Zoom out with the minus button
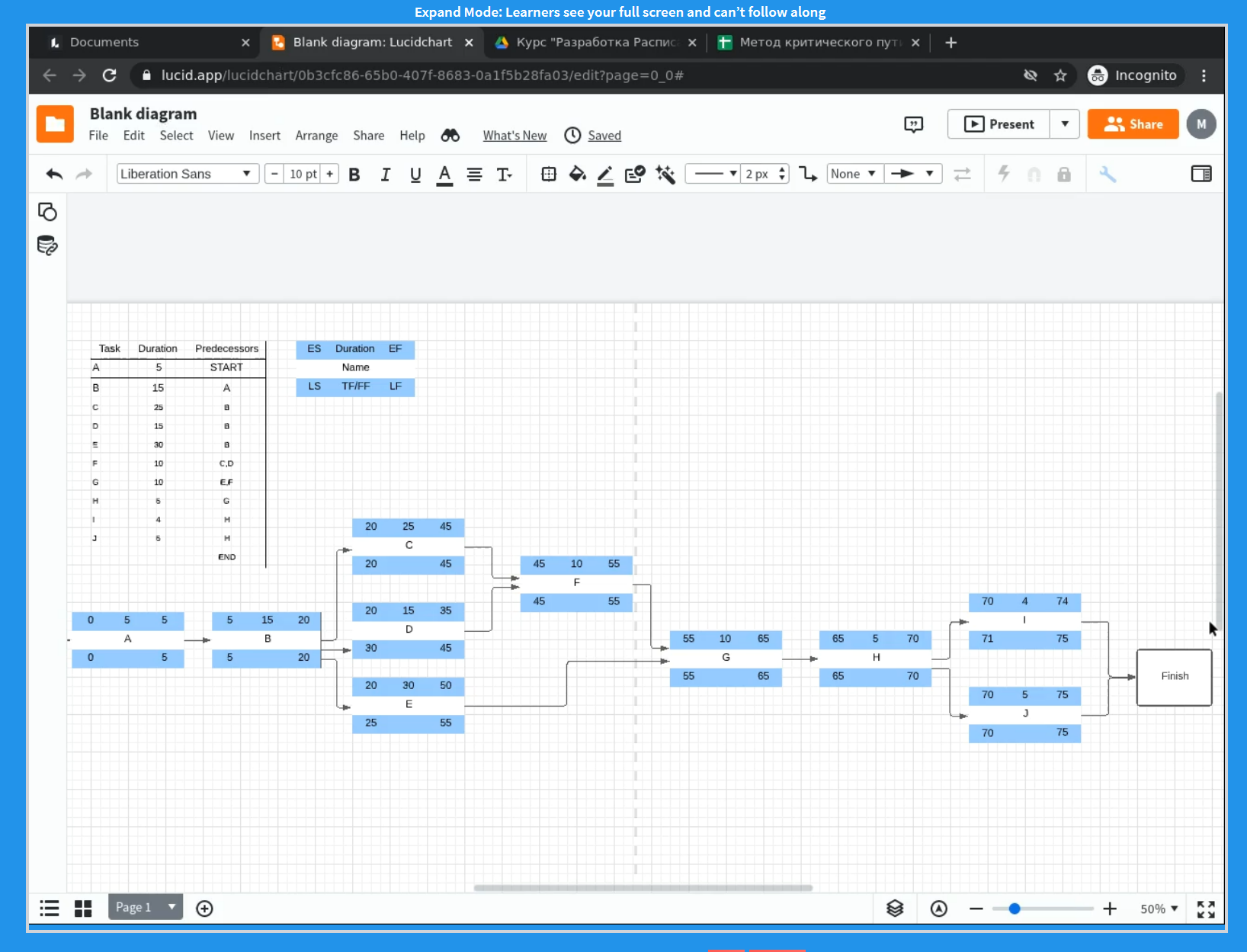The image size is (1247, 952). tap(976, 909)
